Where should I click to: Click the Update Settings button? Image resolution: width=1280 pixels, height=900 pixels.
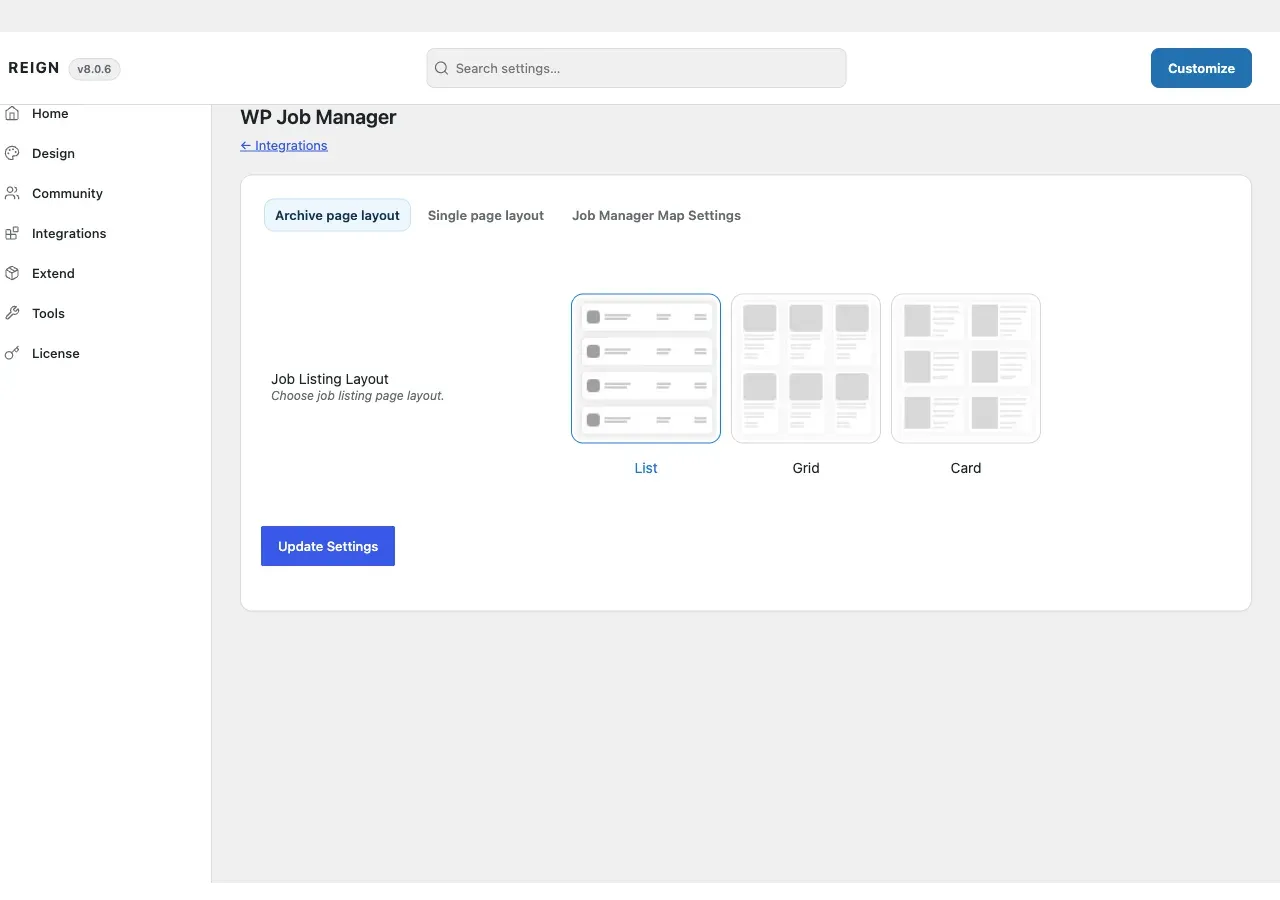coord(328,546)
